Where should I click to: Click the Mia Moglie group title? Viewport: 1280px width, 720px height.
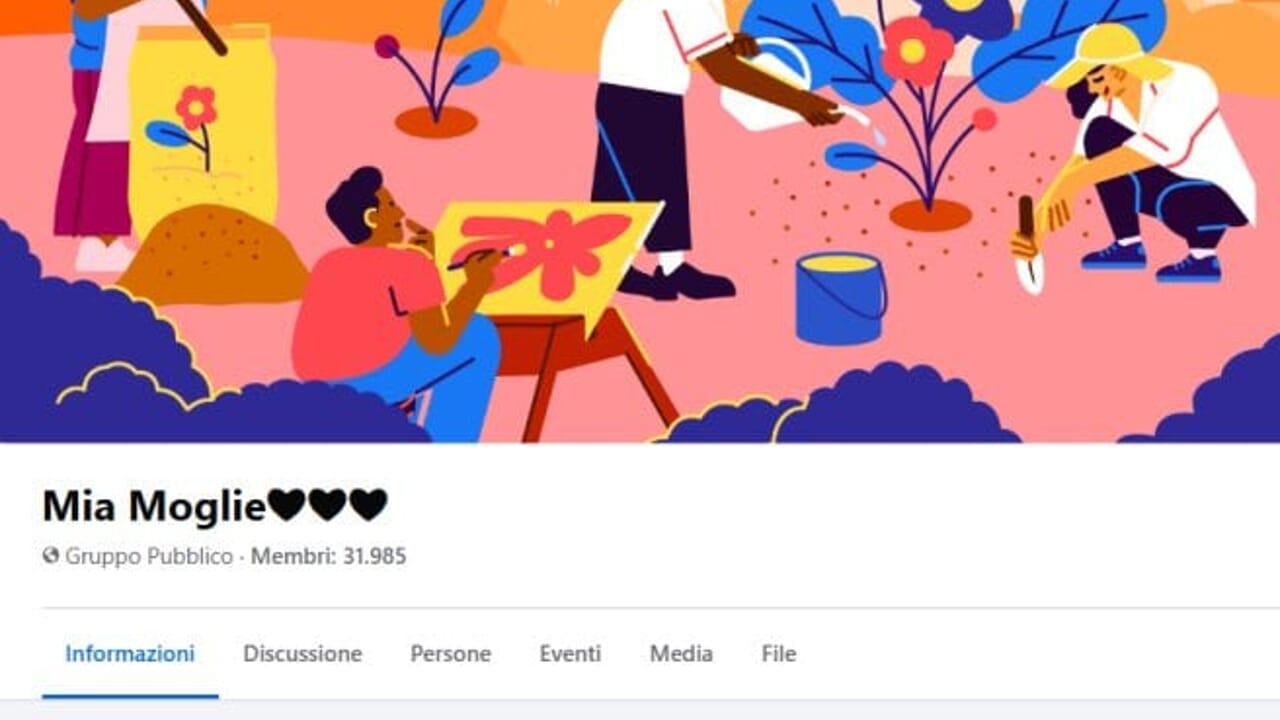(154, 507)
